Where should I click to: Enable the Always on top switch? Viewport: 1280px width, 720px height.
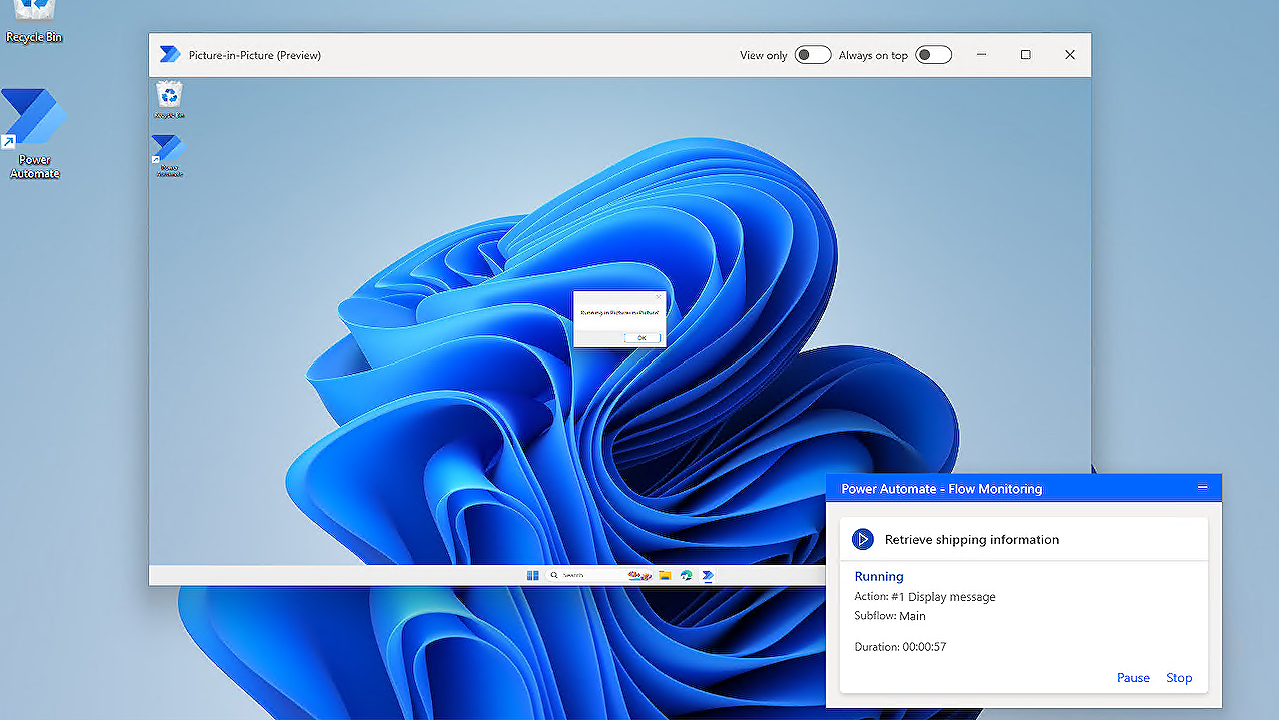point(933,55)
